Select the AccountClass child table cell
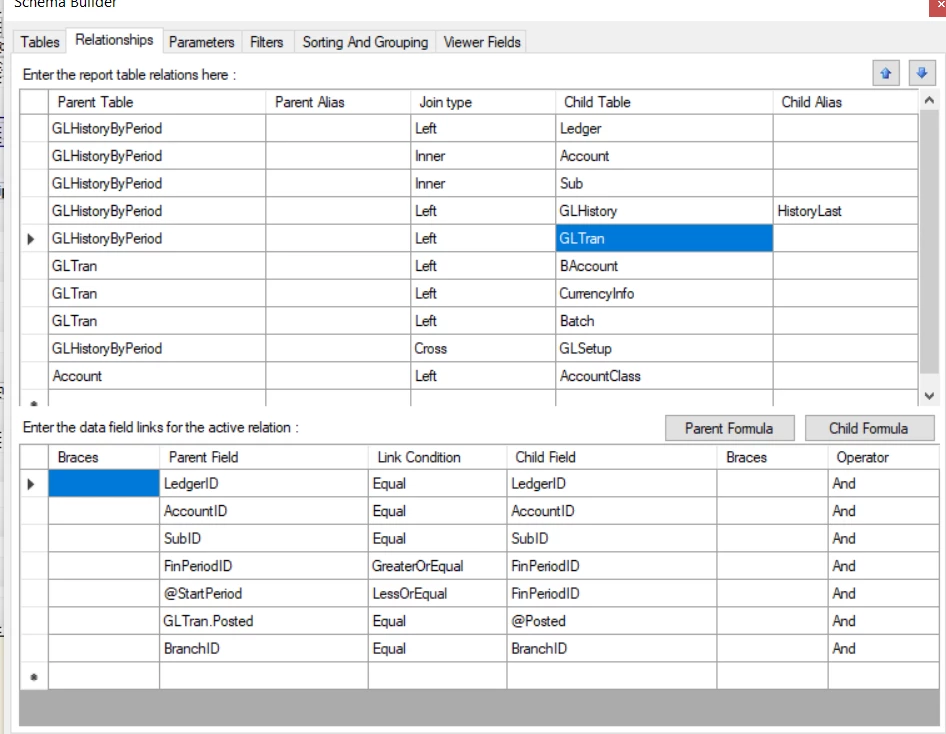 point(664,376)
